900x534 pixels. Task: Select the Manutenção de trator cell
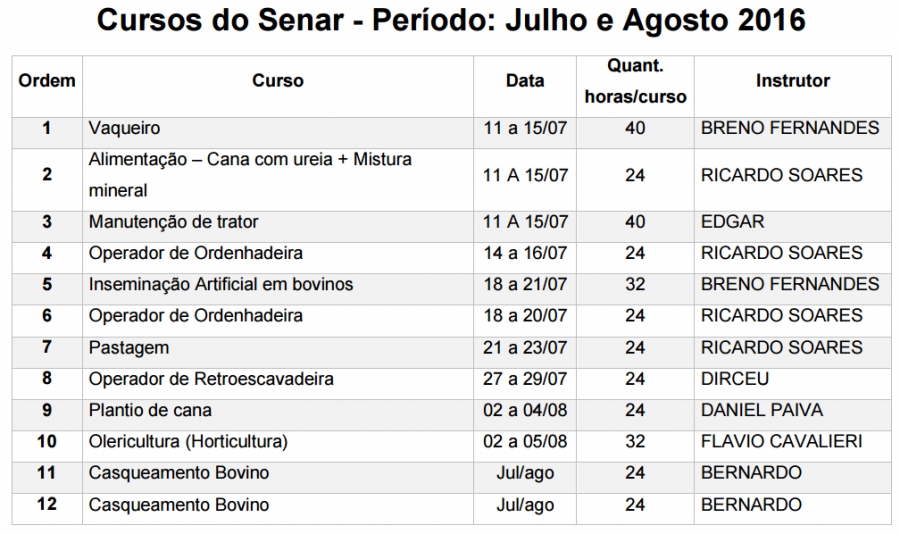click(x=278, y=222)
